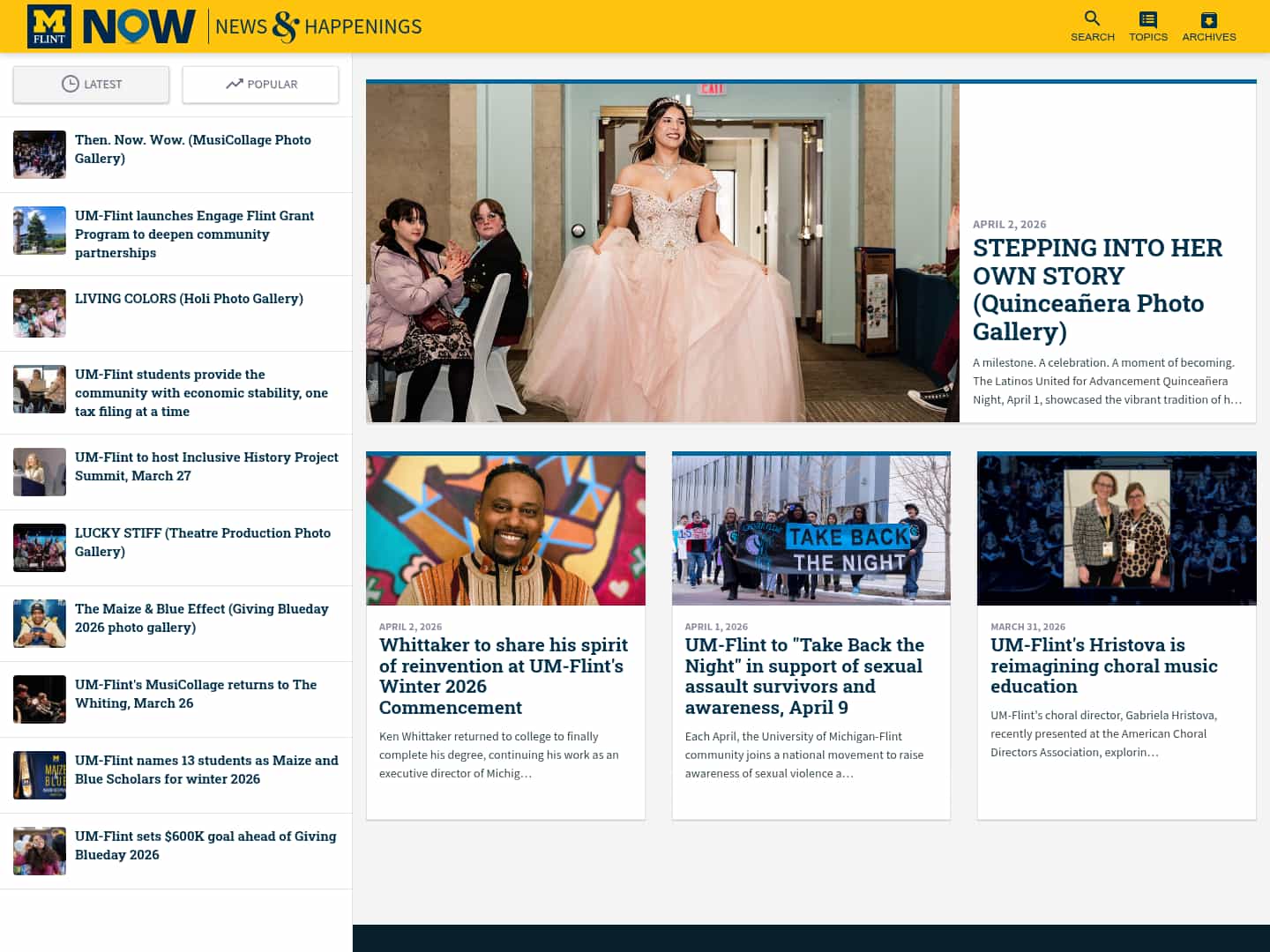Open the Maize & Blue Effect gallery link

click(x=202, y=617)
